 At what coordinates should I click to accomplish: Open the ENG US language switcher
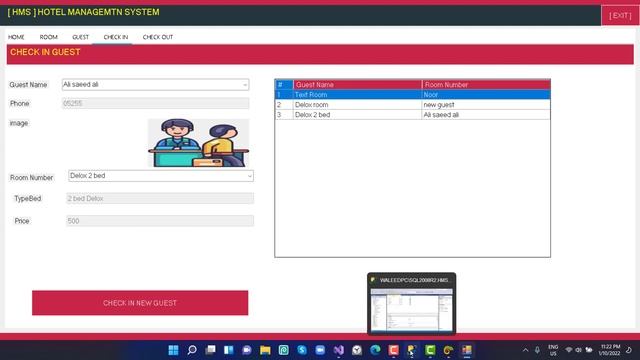coord(553,350)
